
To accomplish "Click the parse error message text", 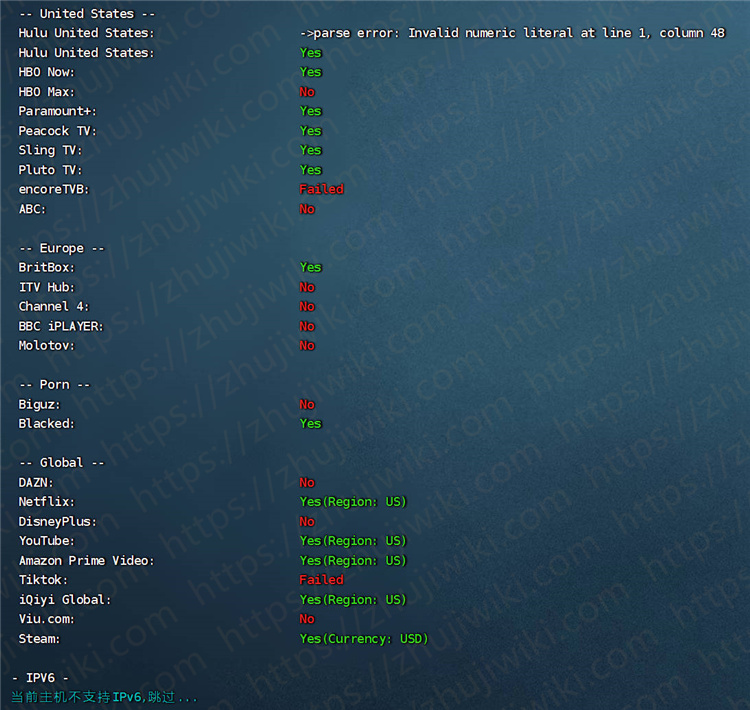I will click(x=512, y=33).
